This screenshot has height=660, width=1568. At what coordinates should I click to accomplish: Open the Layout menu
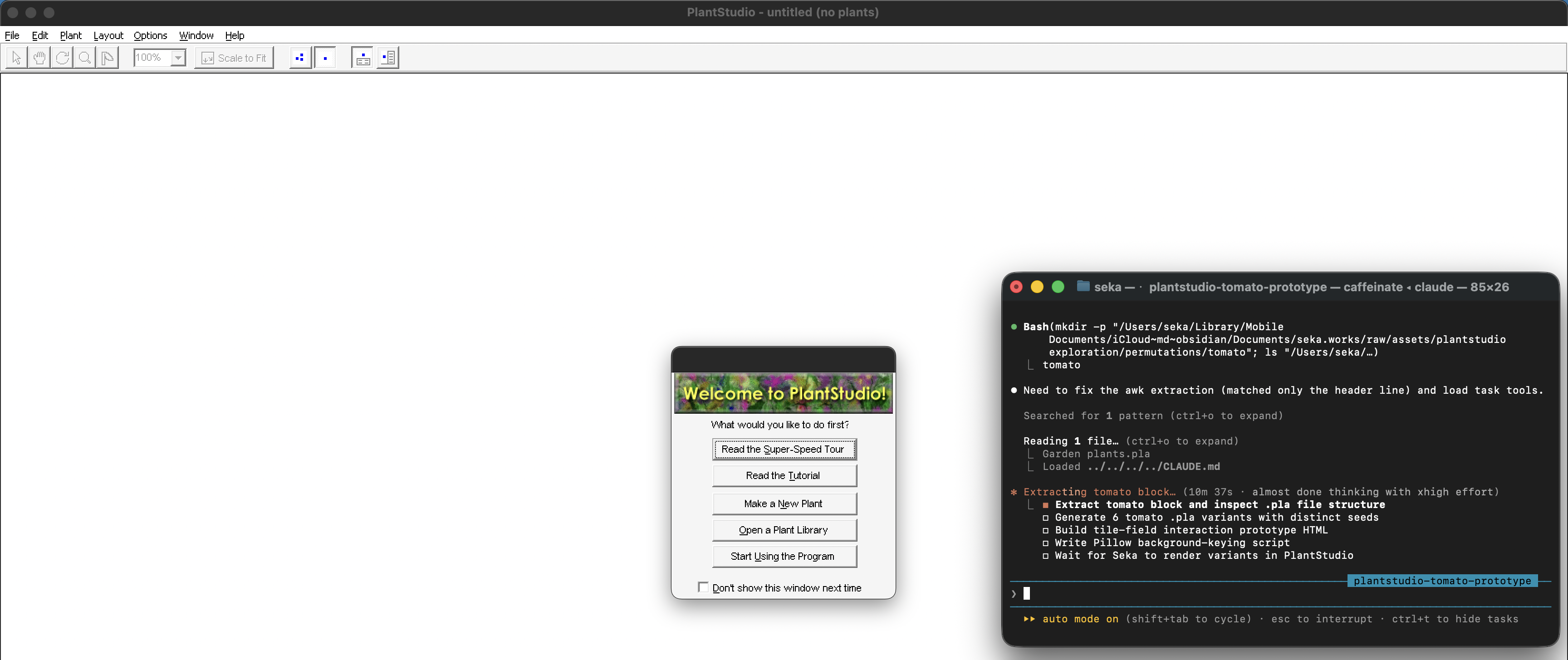[x=108, y=35]
